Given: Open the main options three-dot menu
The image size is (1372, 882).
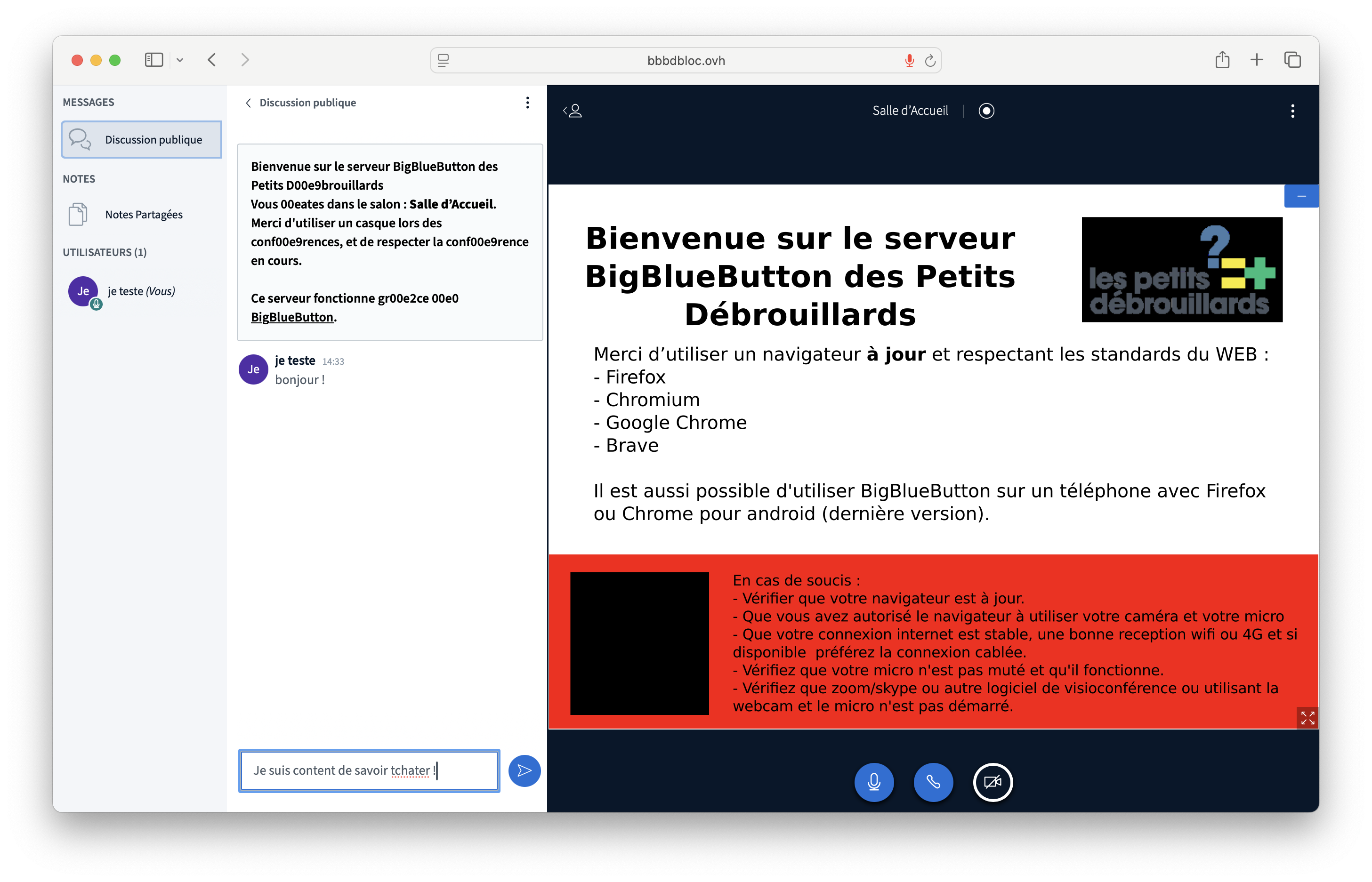Looking at the screenshot, I should click(x=1292, y=111).
